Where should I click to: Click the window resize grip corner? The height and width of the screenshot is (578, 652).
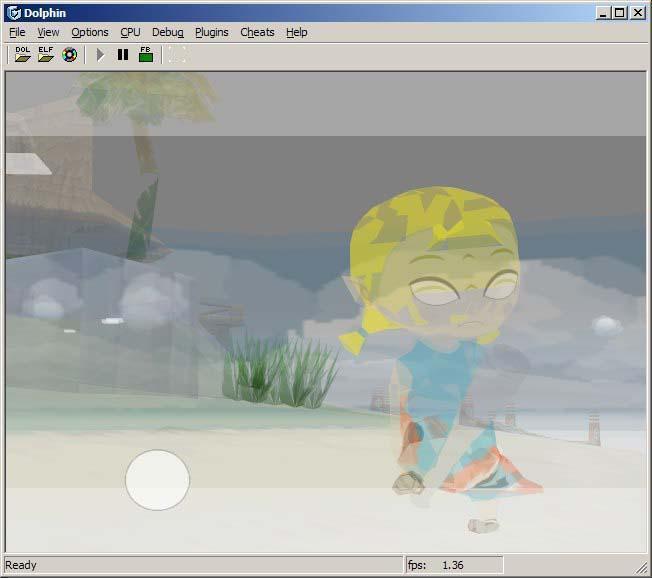[x=641, y=568]
